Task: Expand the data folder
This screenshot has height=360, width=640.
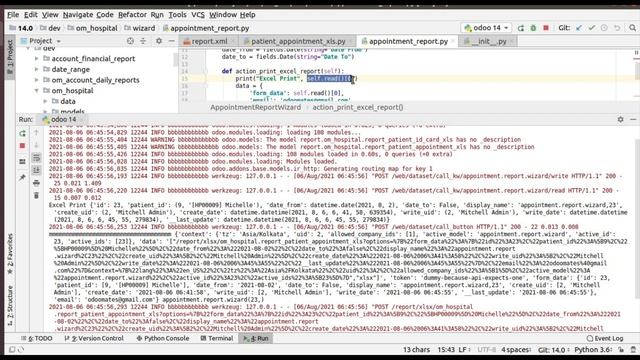Action: pyautogui.click(x=45, y=101)
